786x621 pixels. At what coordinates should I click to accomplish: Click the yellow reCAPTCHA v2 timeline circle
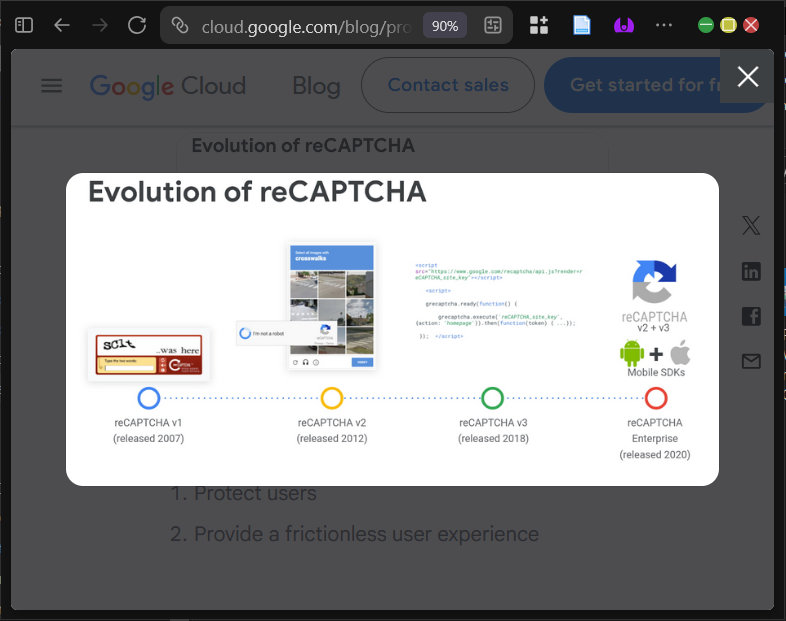[x=332, y=398]
